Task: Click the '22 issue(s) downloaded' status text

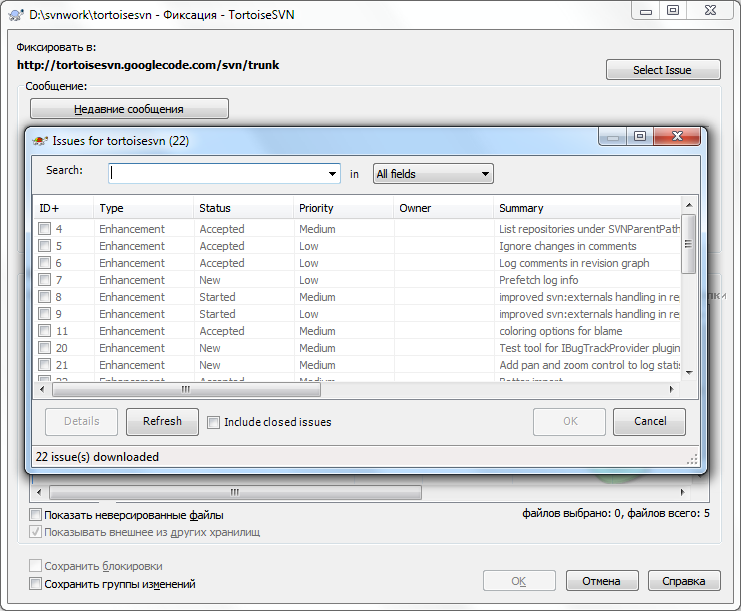Action: coord(97,457)
